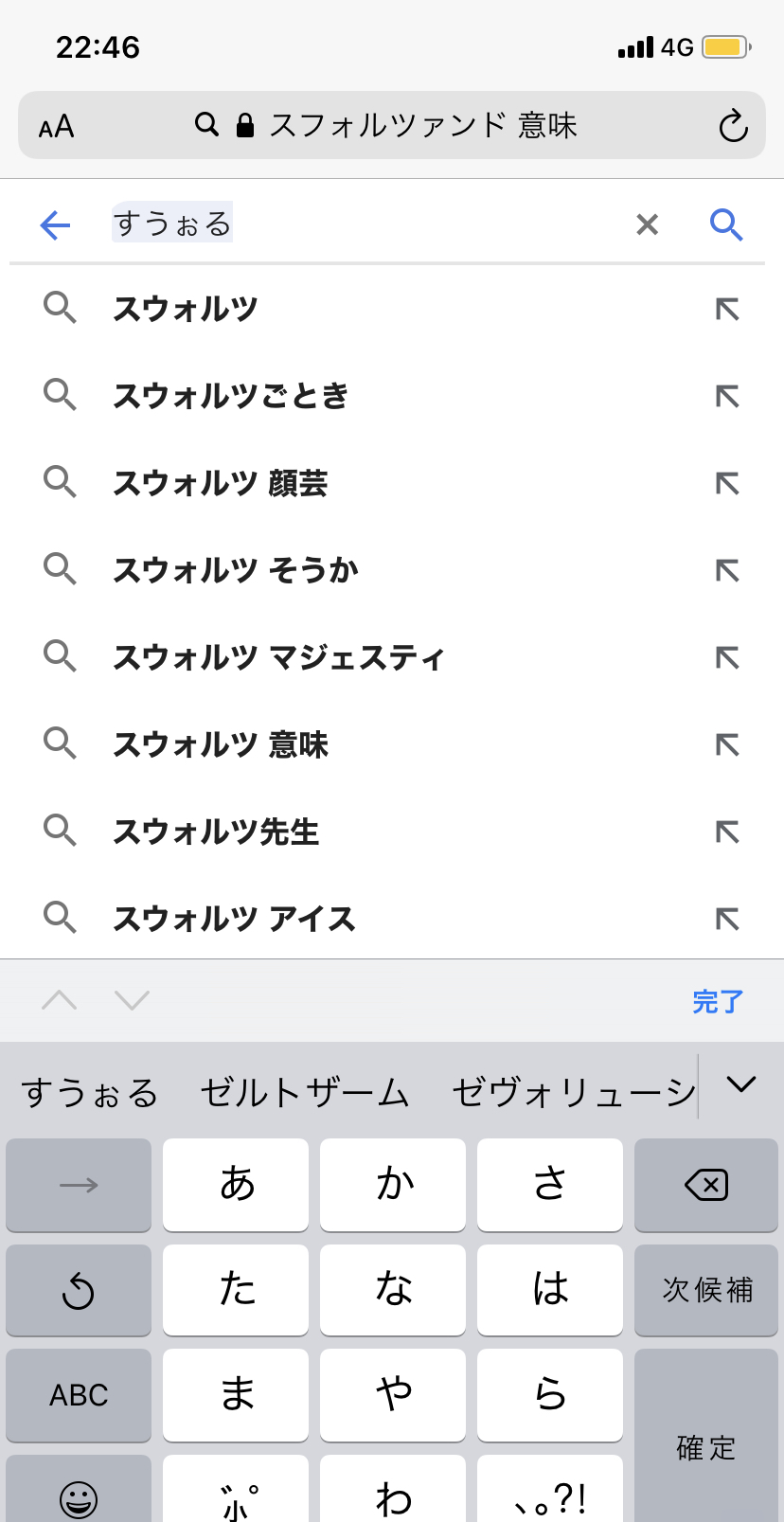Select the スウォルツ先生 suggestion

pos(216,832)
